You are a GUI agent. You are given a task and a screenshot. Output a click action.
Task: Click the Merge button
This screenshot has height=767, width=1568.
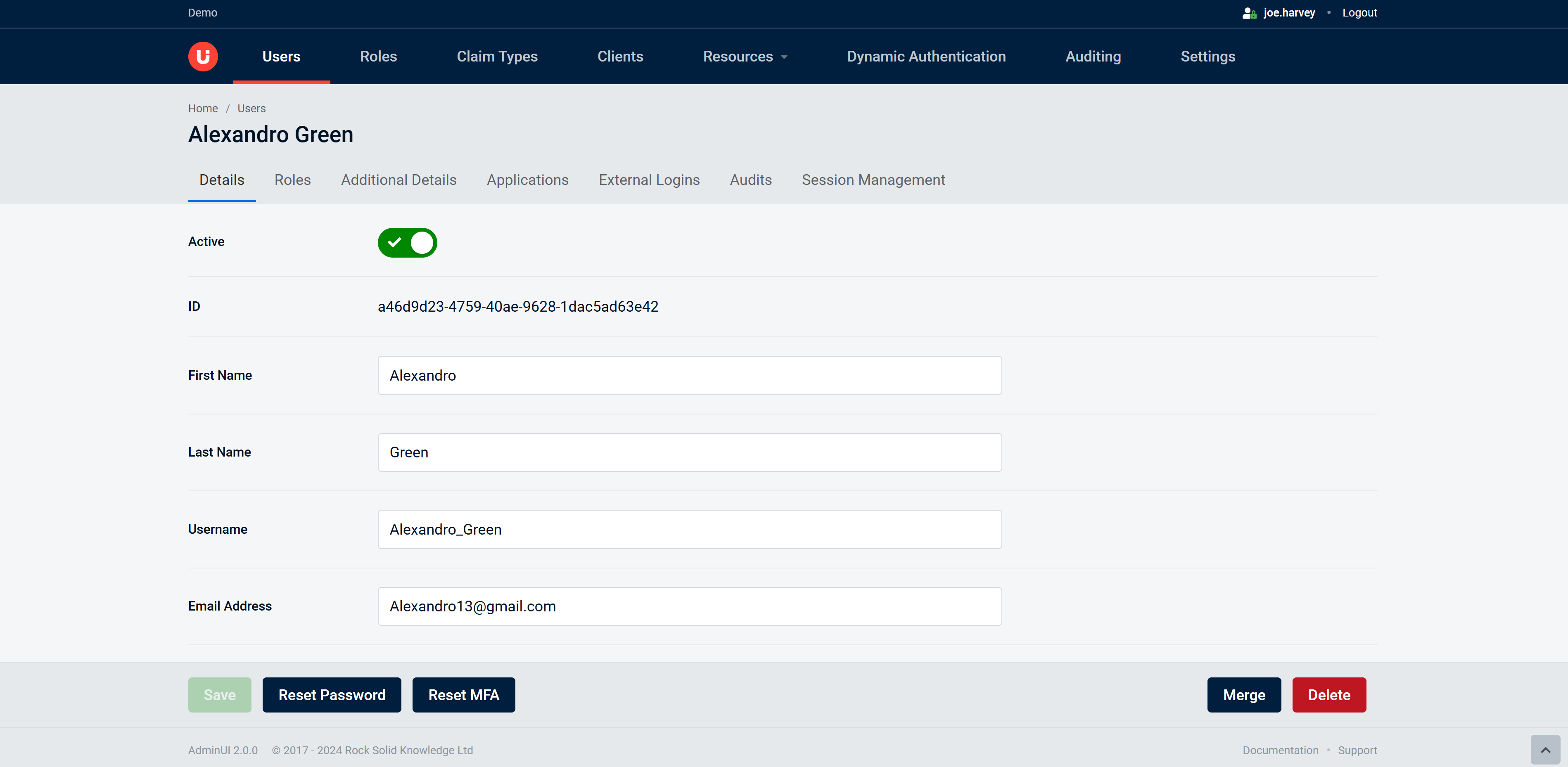(x=1243, y=695)
